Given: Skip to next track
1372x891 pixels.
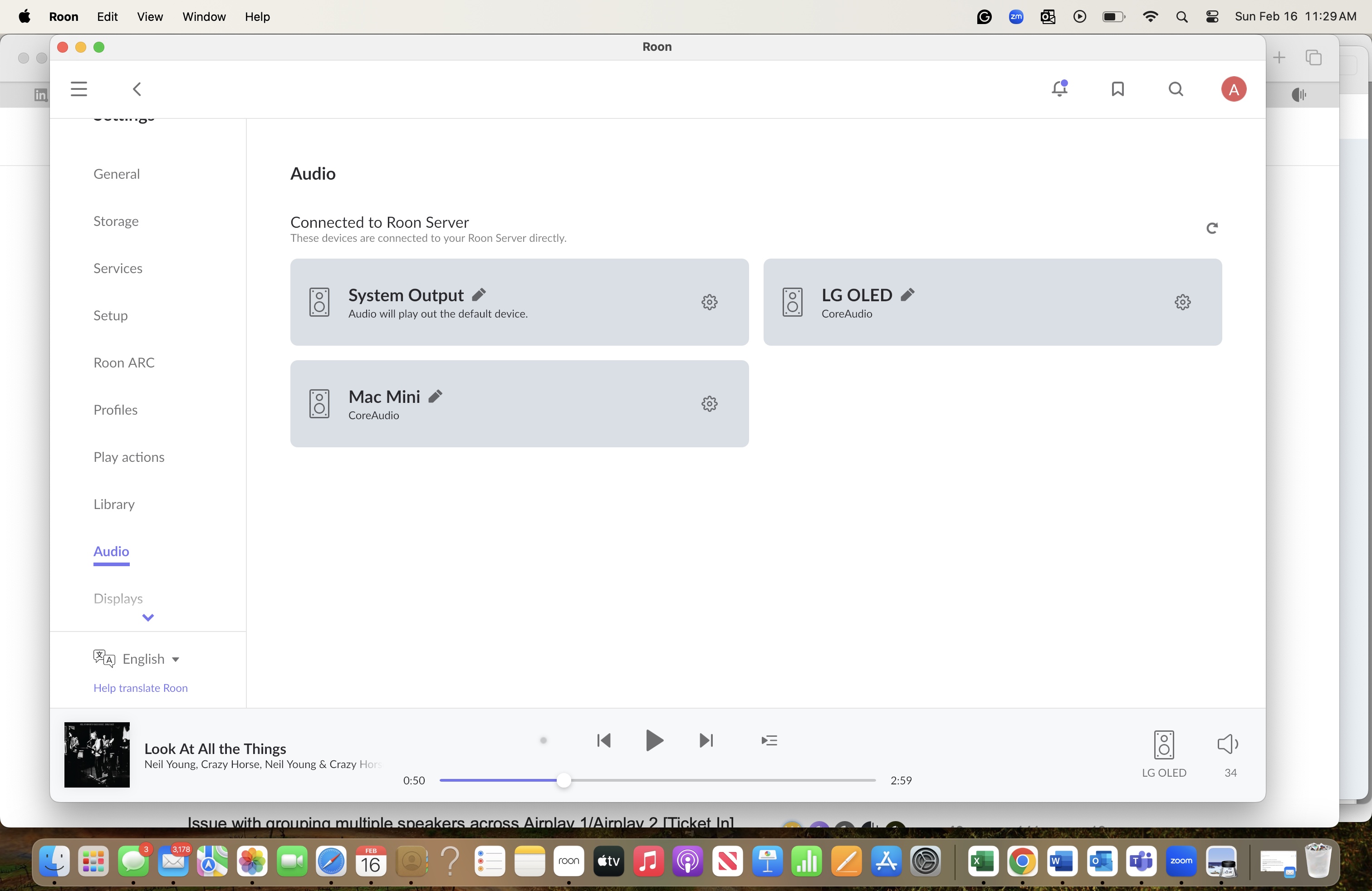Looking at the screenshot, I should 706,740.
